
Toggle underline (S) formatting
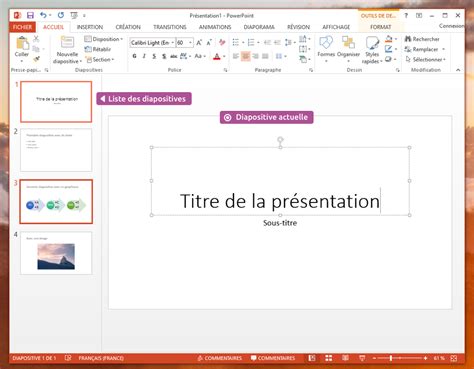(x=154, y=56)
